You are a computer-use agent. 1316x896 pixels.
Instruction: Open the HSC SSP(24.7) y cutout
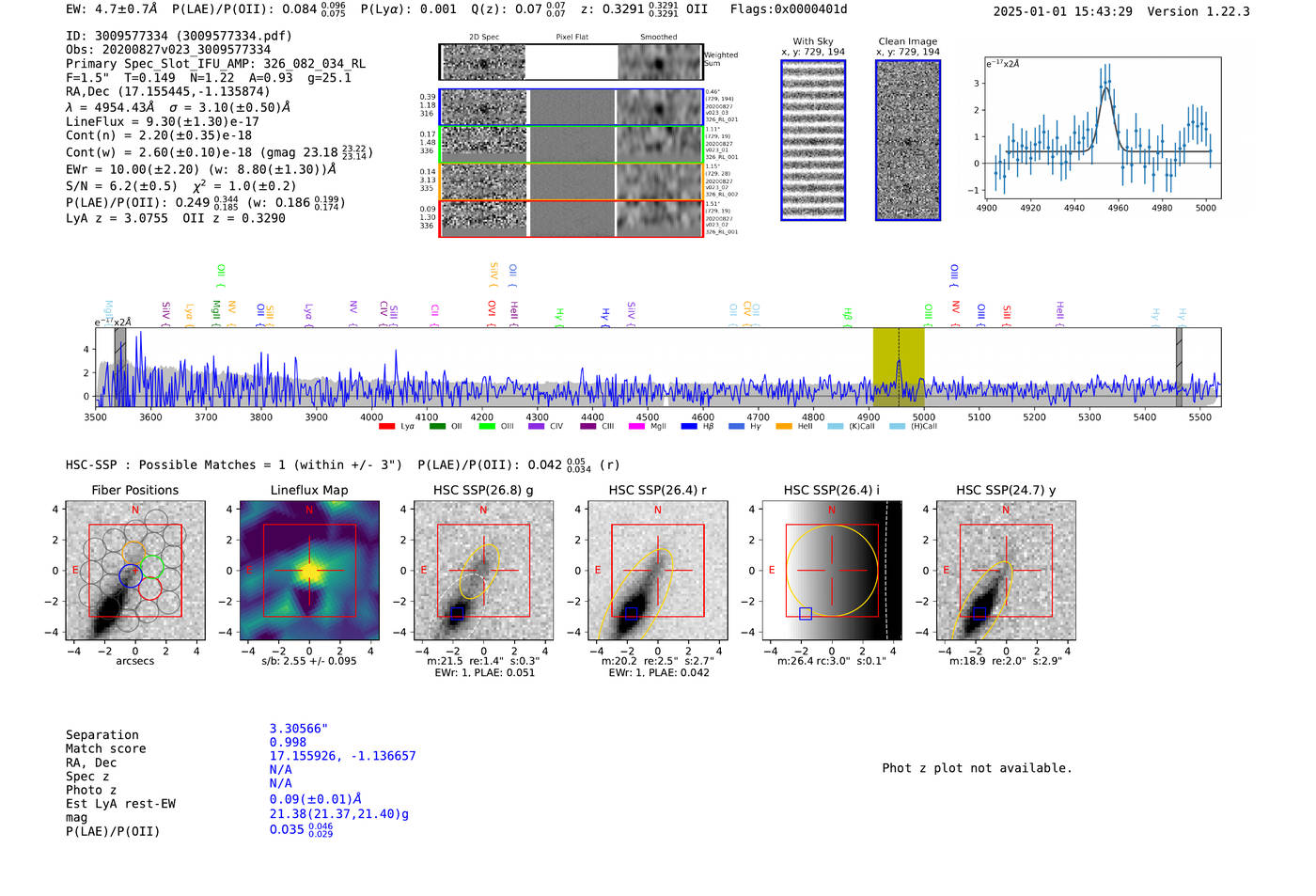tap(1006, 571)
